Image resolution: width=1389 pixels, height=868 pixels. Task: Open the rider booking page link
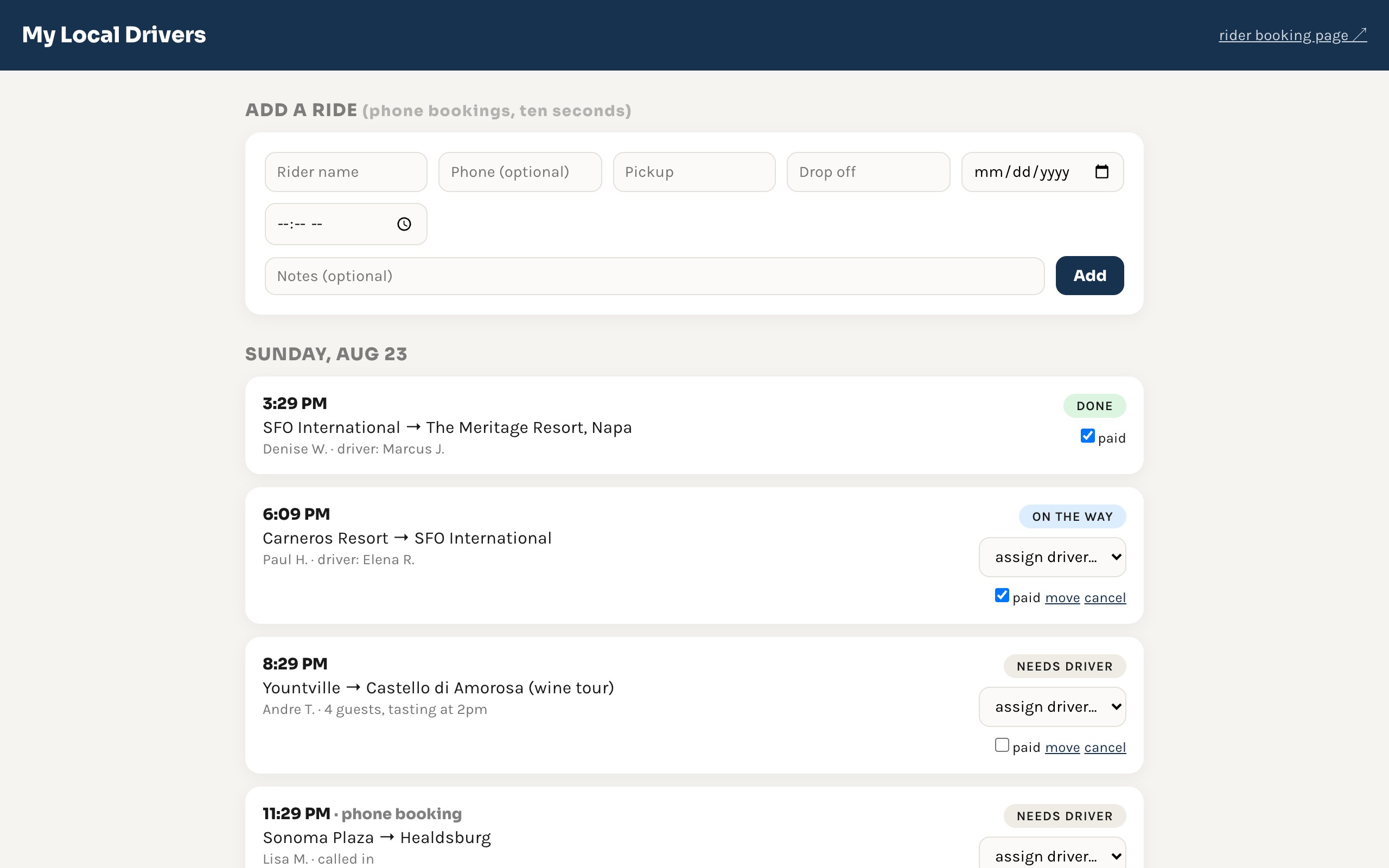coord(1292,35)
